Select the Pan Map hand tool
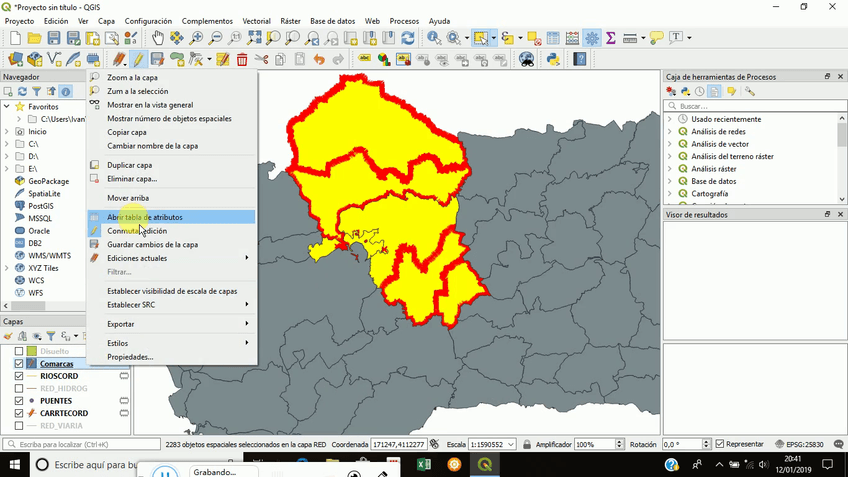 (x=159, y=38)
